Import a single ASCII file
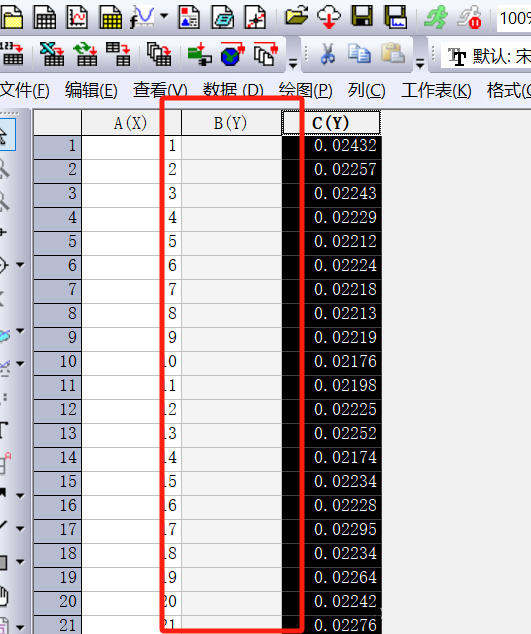This screenshot has width=531, height=634. [x=118, y=54]
